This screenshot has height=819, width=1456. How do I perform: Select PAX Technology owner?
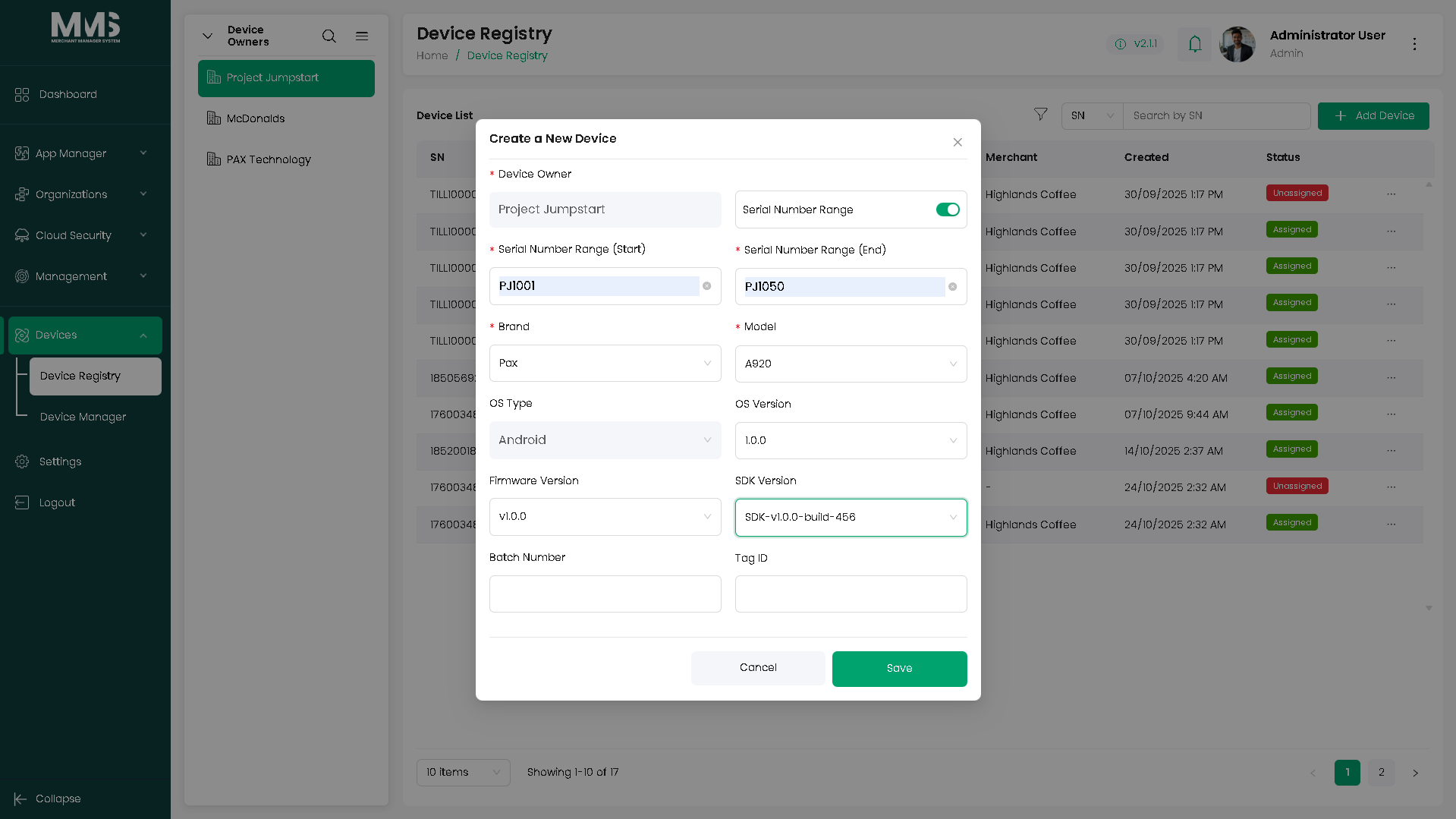[x=286, y=159]
